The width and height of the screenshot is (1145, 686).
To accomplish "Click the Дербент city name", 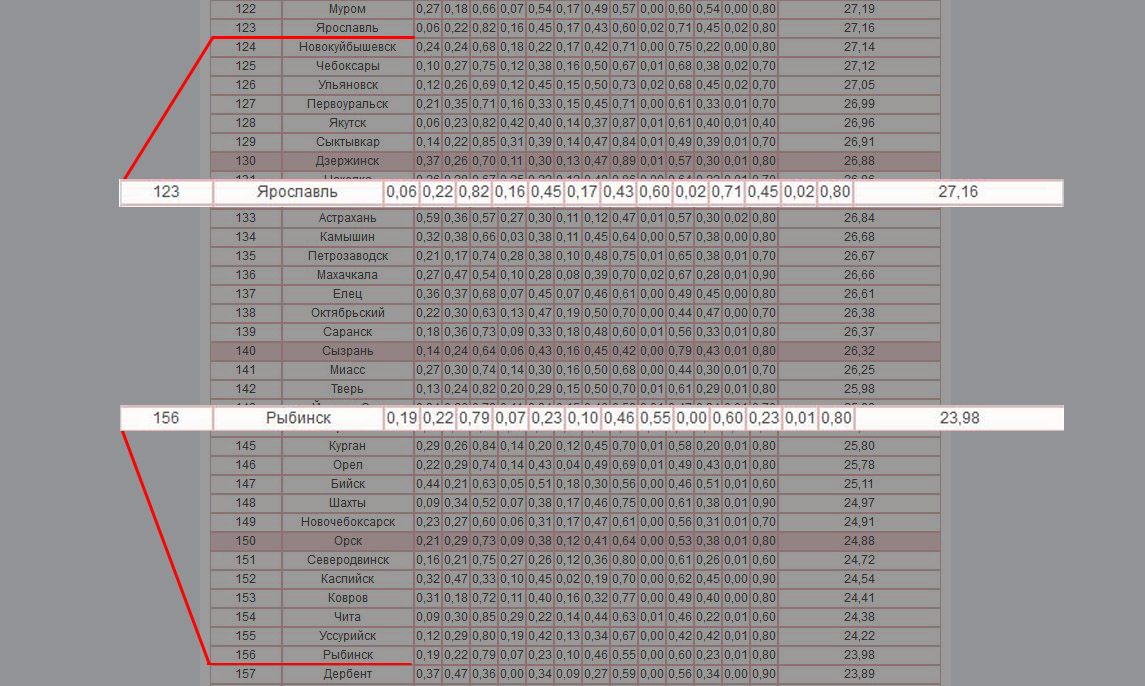I will 347,674.
